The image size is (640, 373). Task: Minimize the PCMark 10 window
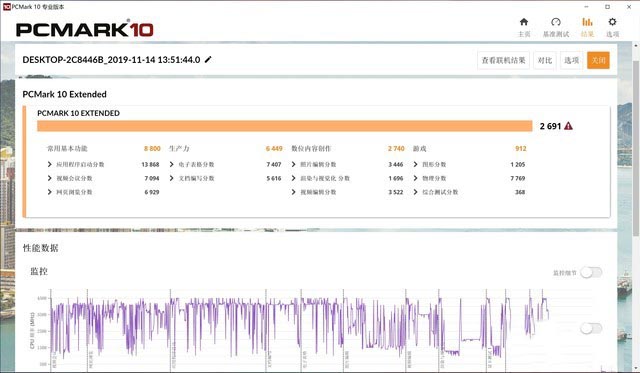tap(587, 7)
